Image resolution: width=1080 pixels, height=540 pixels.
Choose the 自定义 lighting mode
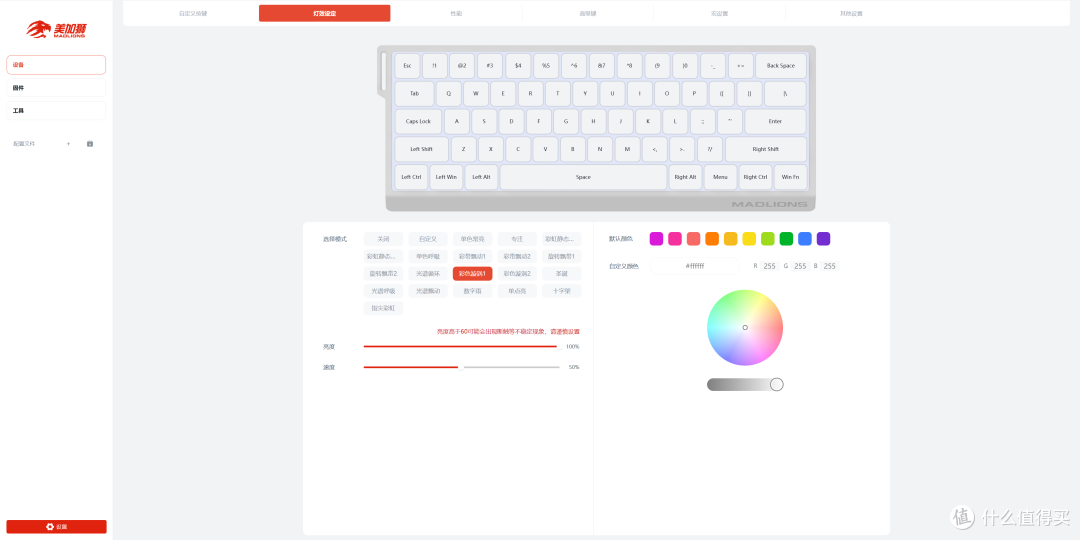pyautogui.click(x=428, y=239)
